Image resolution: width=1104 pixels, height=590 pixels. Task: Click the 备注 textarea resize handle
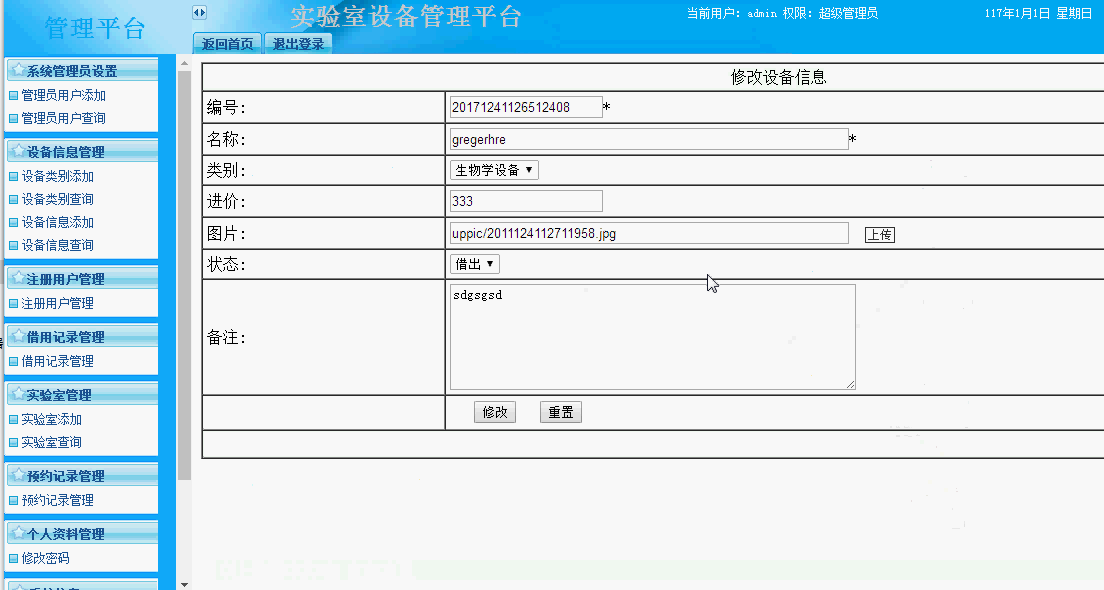[851, 384]
